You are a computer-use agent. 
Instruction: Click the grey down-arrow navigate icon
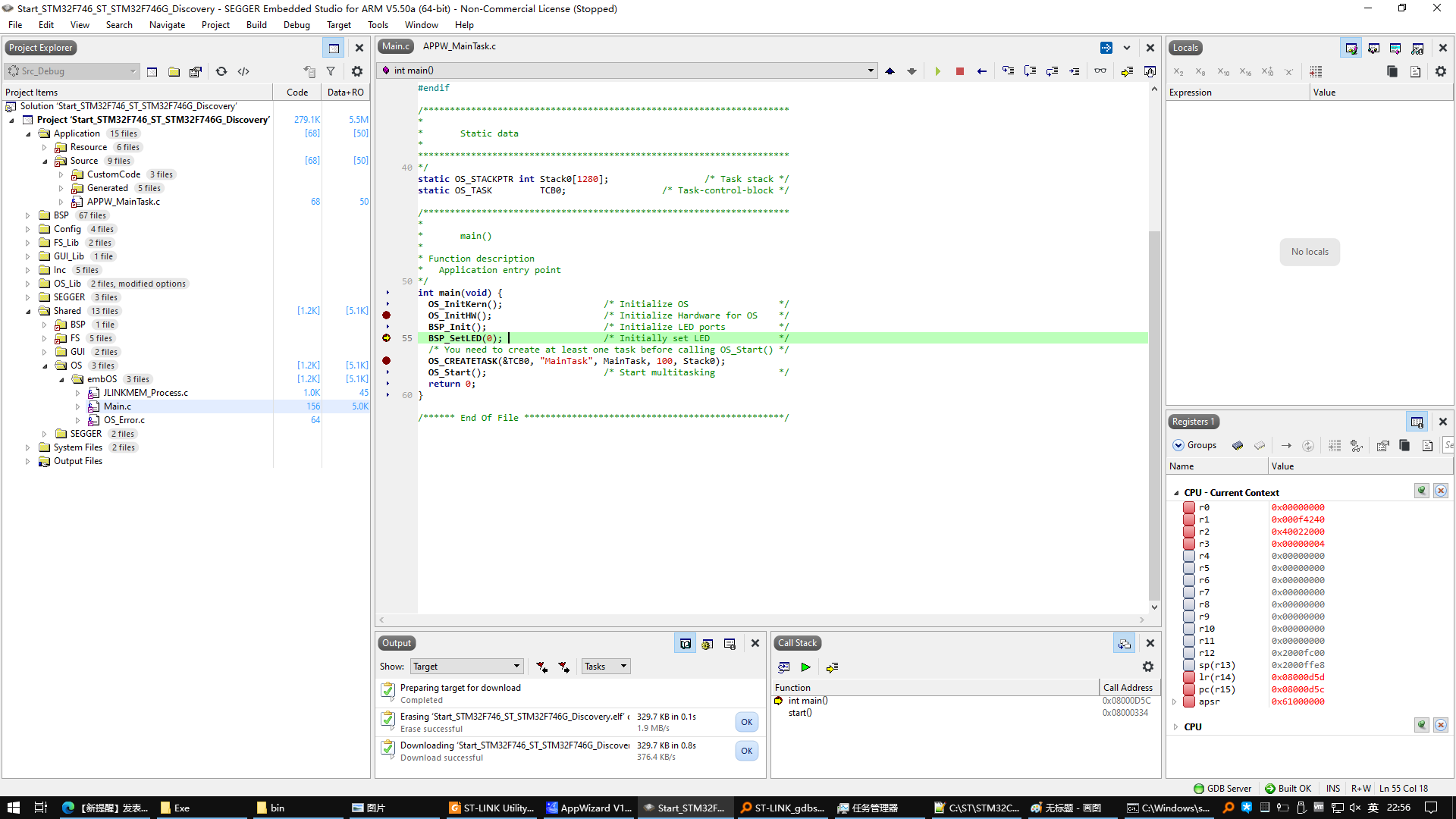point(912,71)
